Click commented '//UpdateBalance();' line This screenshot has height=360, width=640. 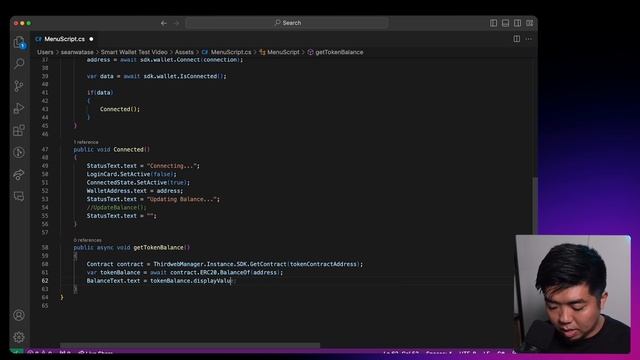click(116, 207)
